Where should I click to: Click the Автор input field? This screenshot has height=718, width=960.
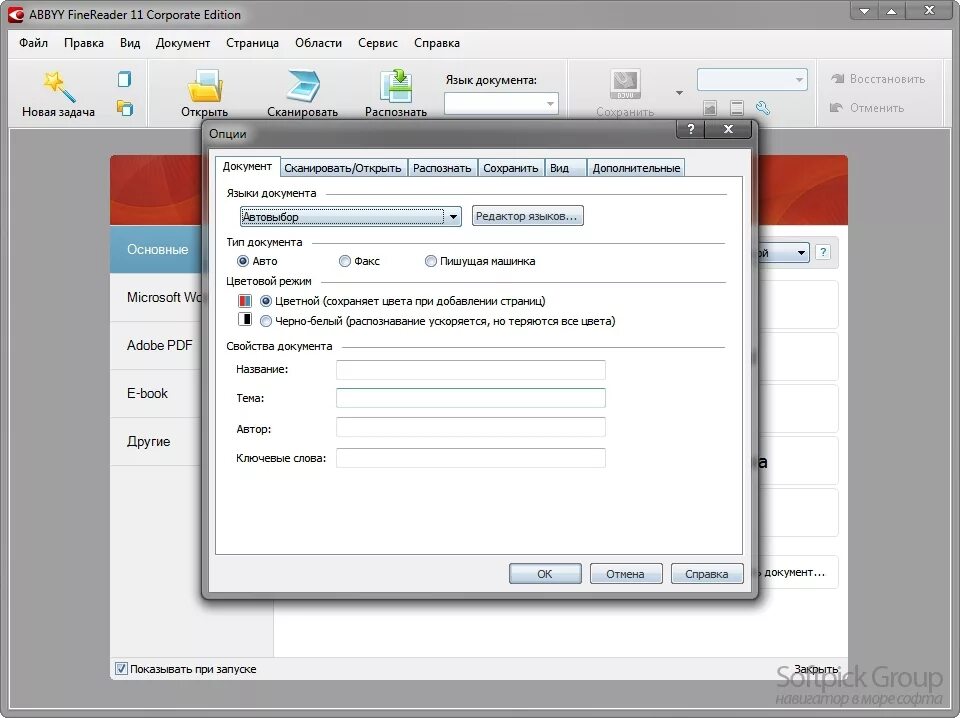pyautogui.click(x=470, y=427)
